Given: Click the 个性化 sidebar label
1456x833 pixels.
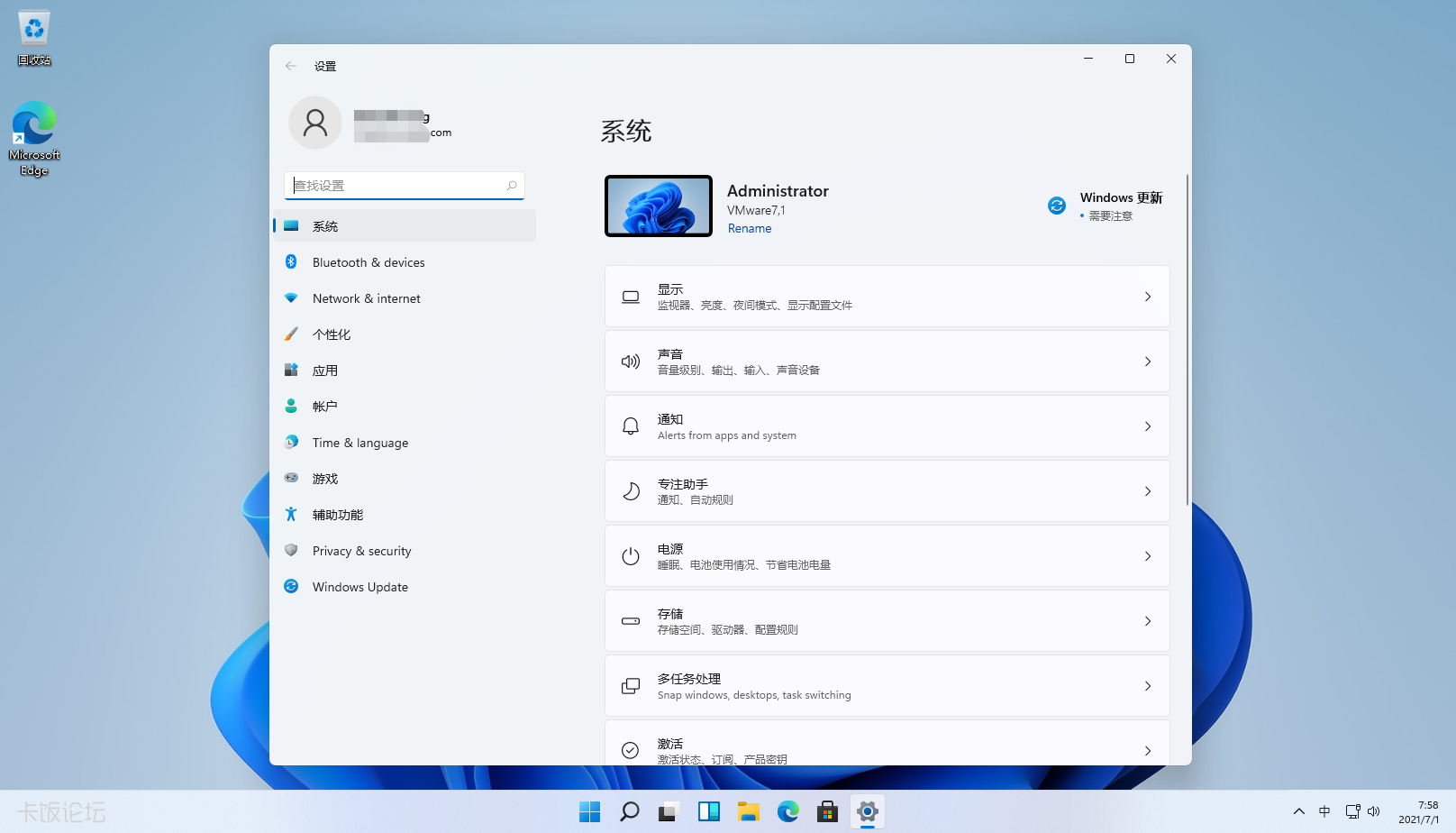Looking at the screenshot, I should 332,334.
